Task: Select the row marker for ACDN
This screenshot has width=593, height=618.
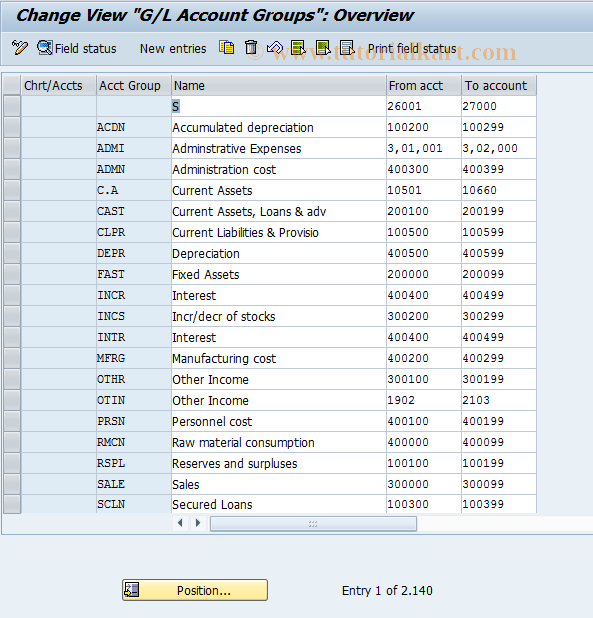Action: point(12,127)
